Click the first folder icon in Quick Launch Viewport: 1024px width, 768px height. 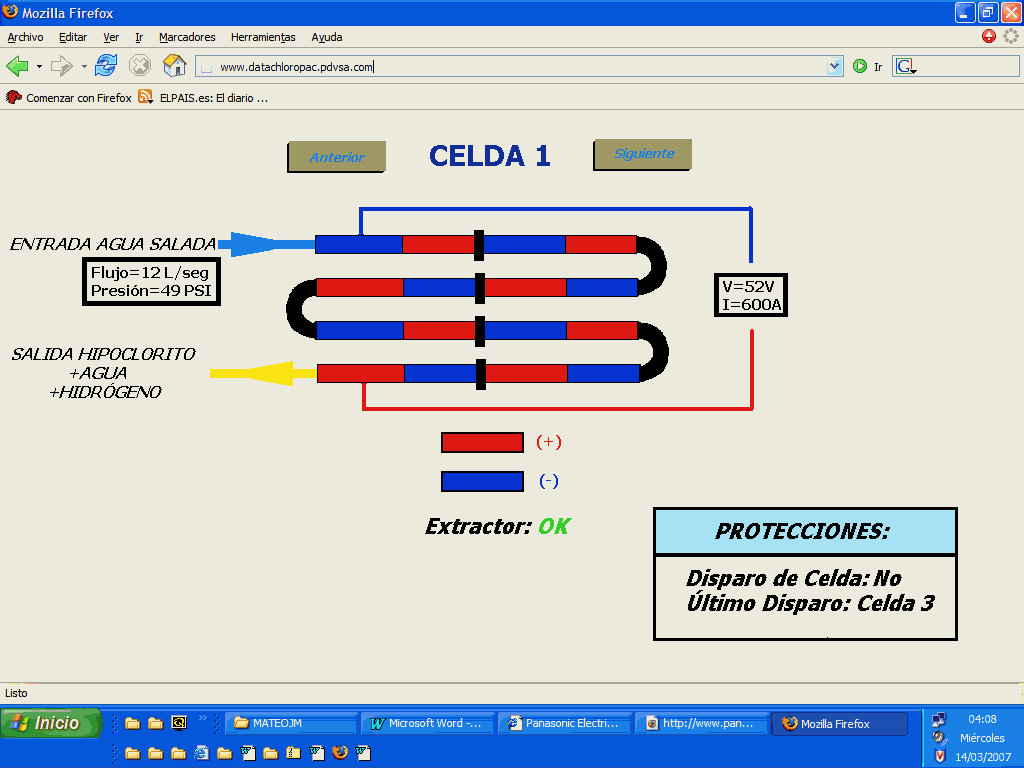[133, 723]
